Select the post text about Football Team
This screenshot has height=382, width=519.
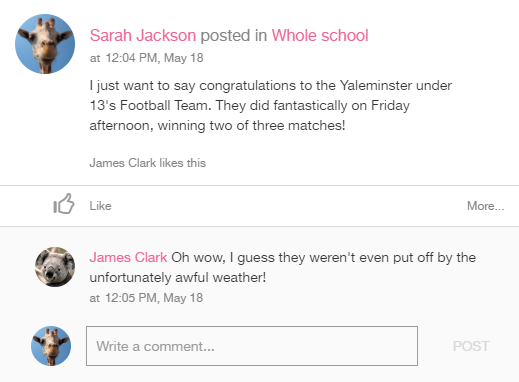(271, 105)
